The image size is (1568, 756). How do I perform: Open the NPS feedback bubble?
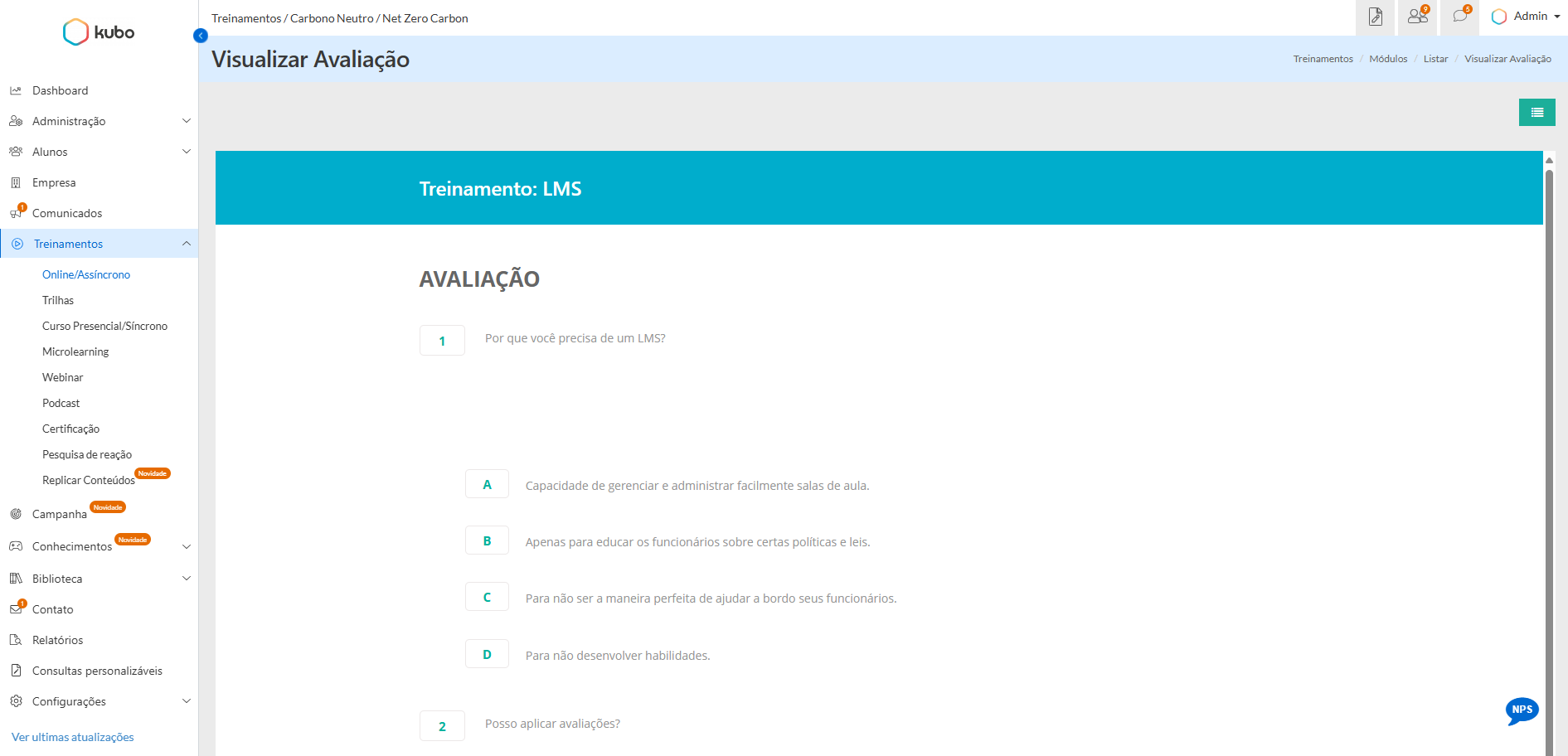coord(1522,710)
